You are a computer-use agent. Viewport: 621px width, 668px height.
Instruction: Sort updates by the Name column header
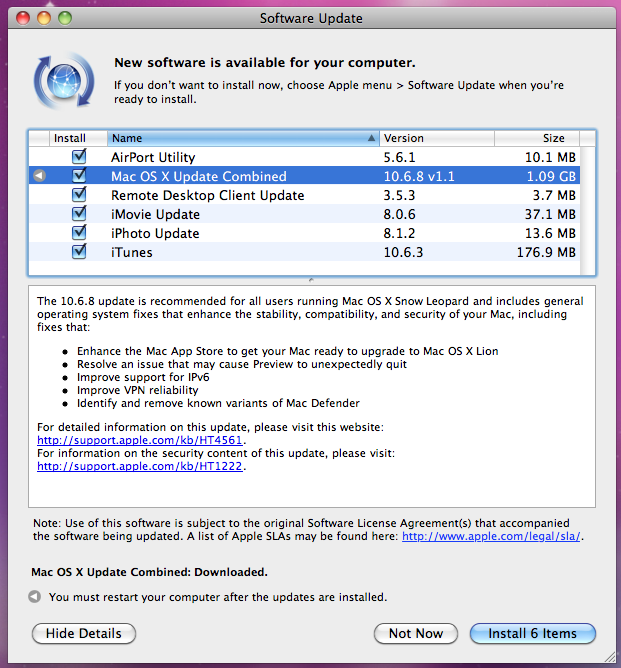[x=243, y=138]
